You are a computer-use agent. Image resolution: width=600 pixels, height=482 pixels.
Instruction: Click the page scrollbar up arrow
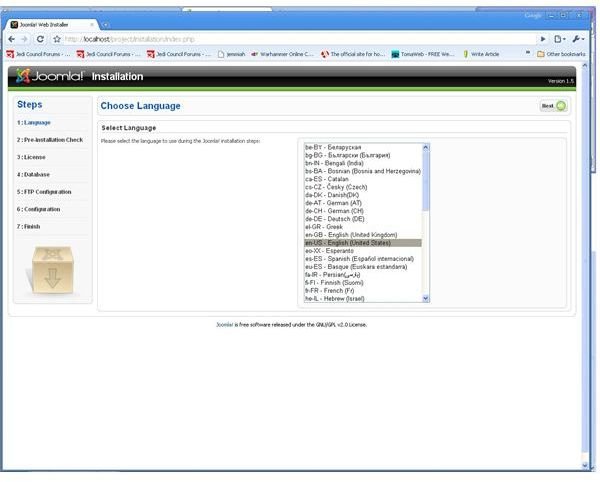pyautogui.click(x=585, y=66)
